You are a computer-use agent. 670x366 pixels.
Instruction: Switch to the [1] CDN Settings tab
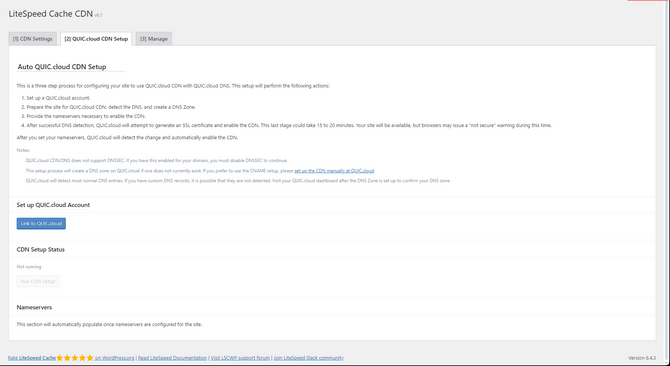[32, 39]
